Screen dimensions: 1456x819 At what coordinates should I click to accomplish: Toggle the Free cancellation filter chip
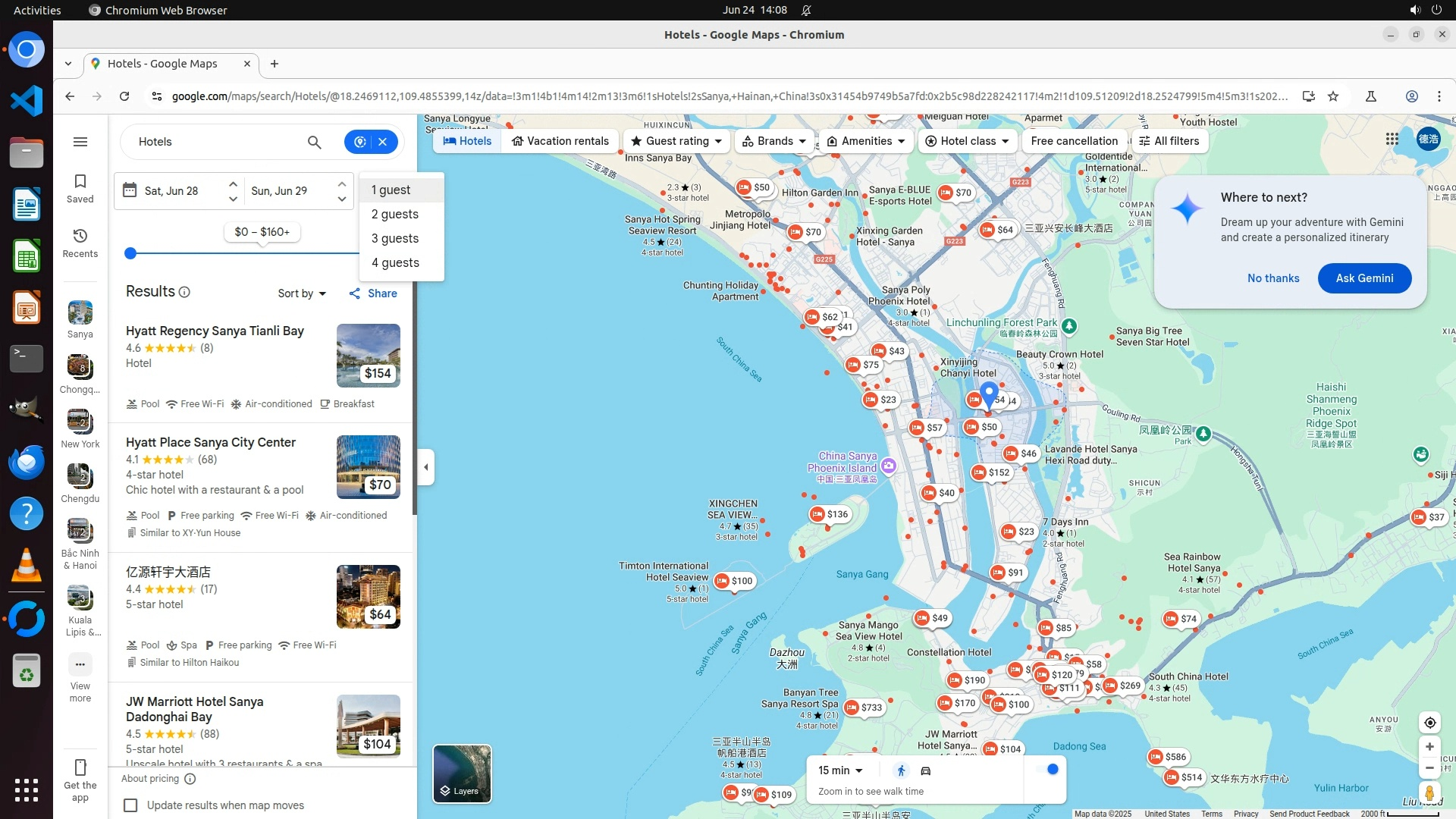click(x=1074, y=141)
